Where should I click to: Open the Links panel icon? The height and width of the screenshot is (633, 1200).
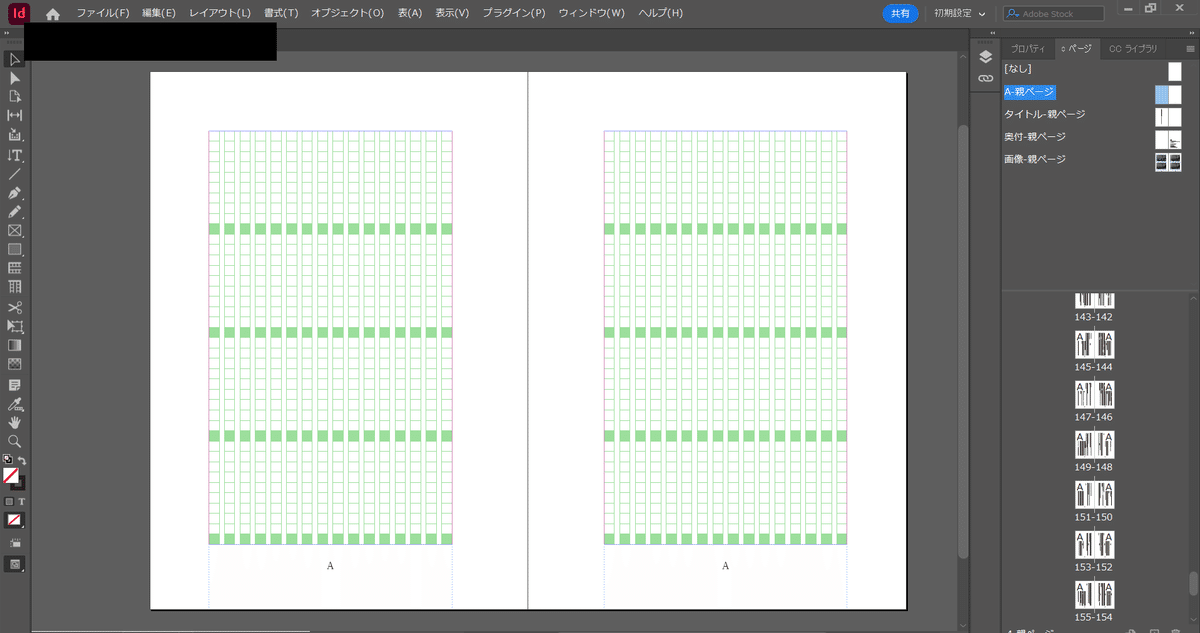pos(985,78)
